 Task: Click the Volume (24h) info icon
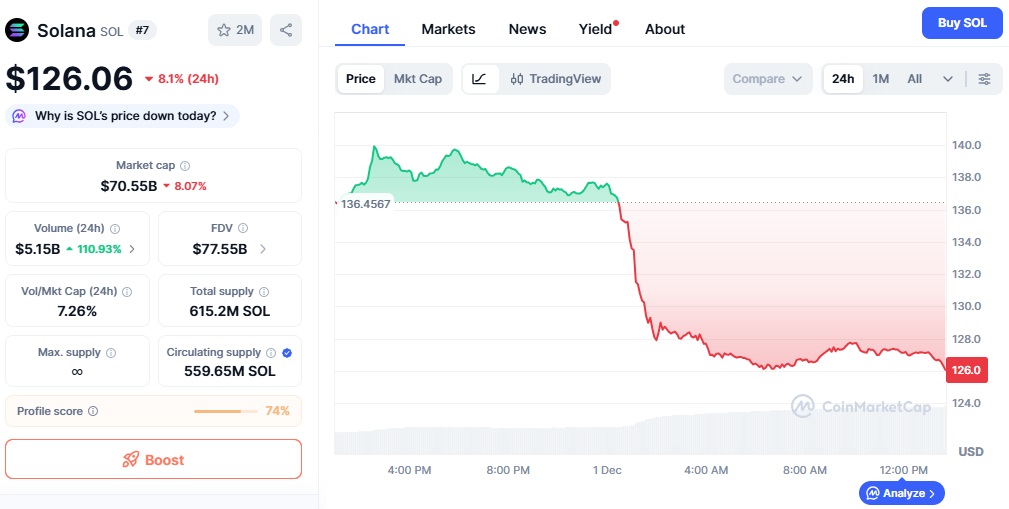click(x=115, y=228)
